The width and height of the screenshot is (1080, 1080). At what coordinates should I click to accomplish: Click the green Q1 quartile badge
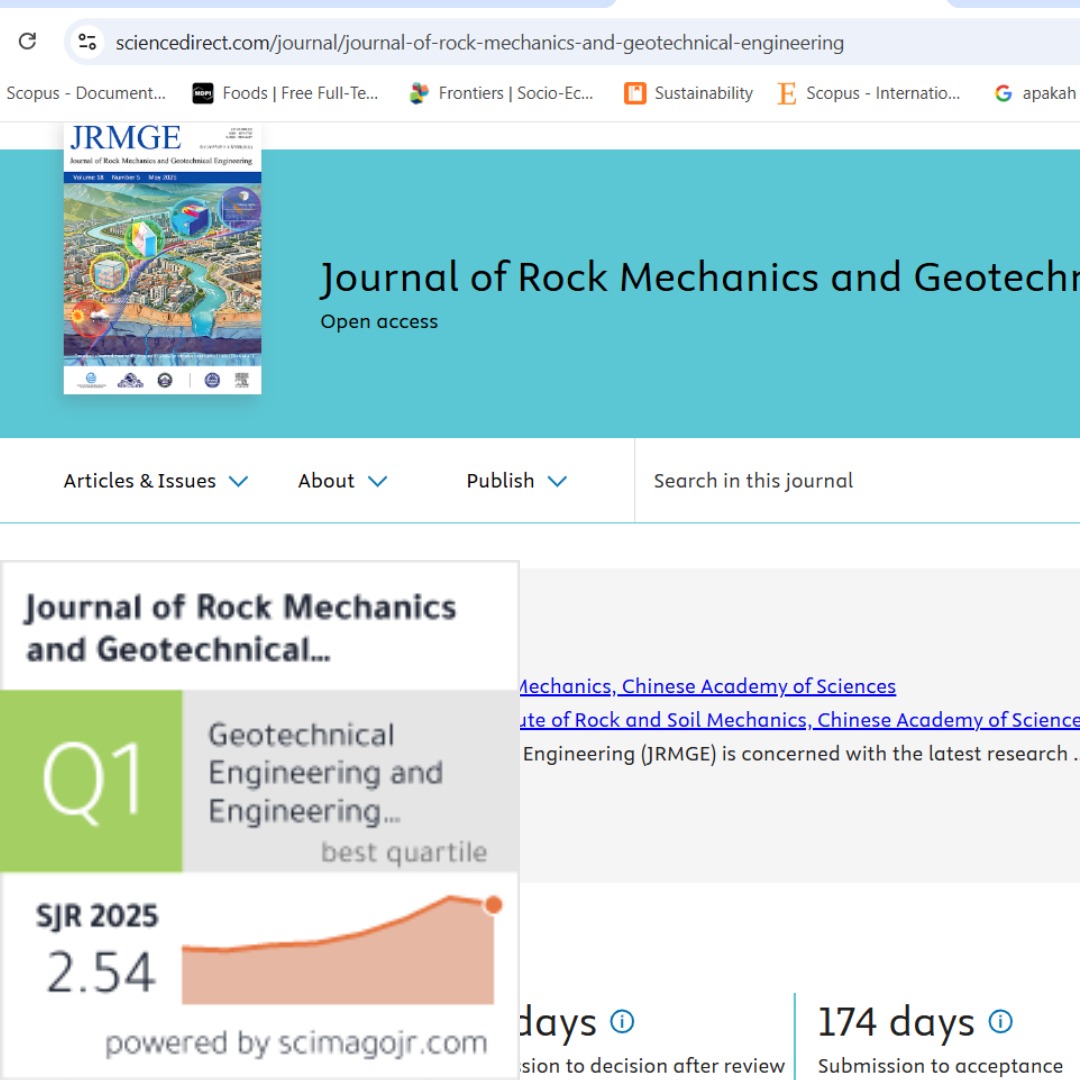(91, 781)
